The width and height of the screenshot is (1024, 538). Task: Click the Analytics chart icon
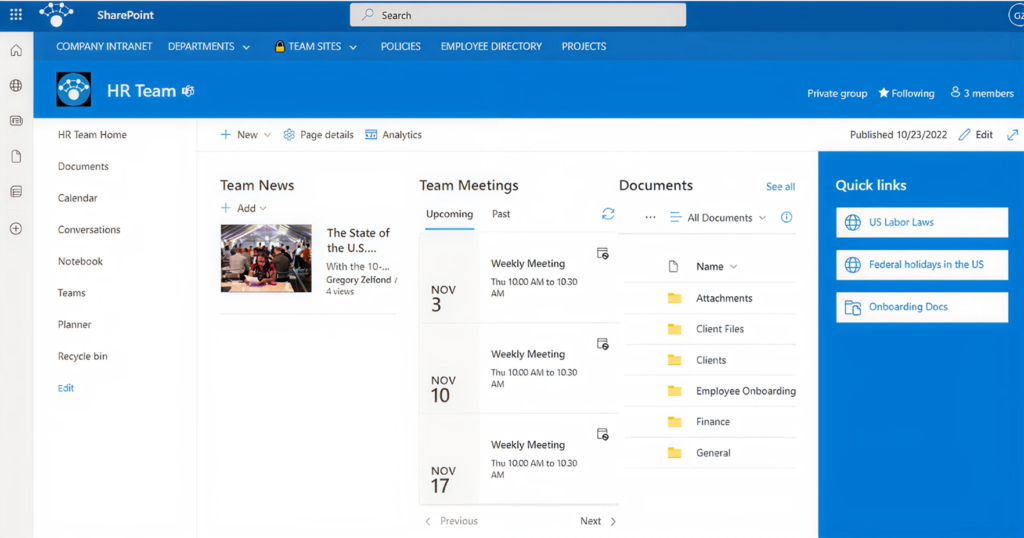(x=371, y=134)
